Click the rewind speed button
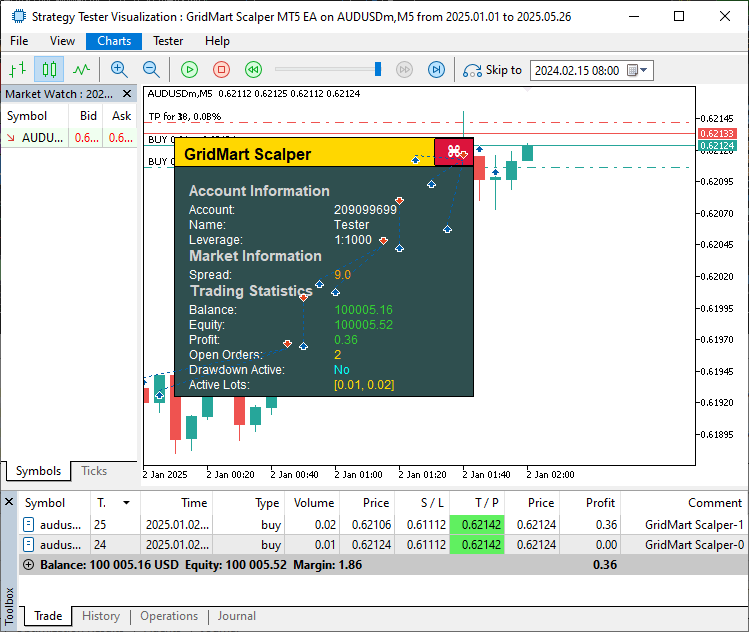The image size is (749, 632). click(x=254, y=69)
